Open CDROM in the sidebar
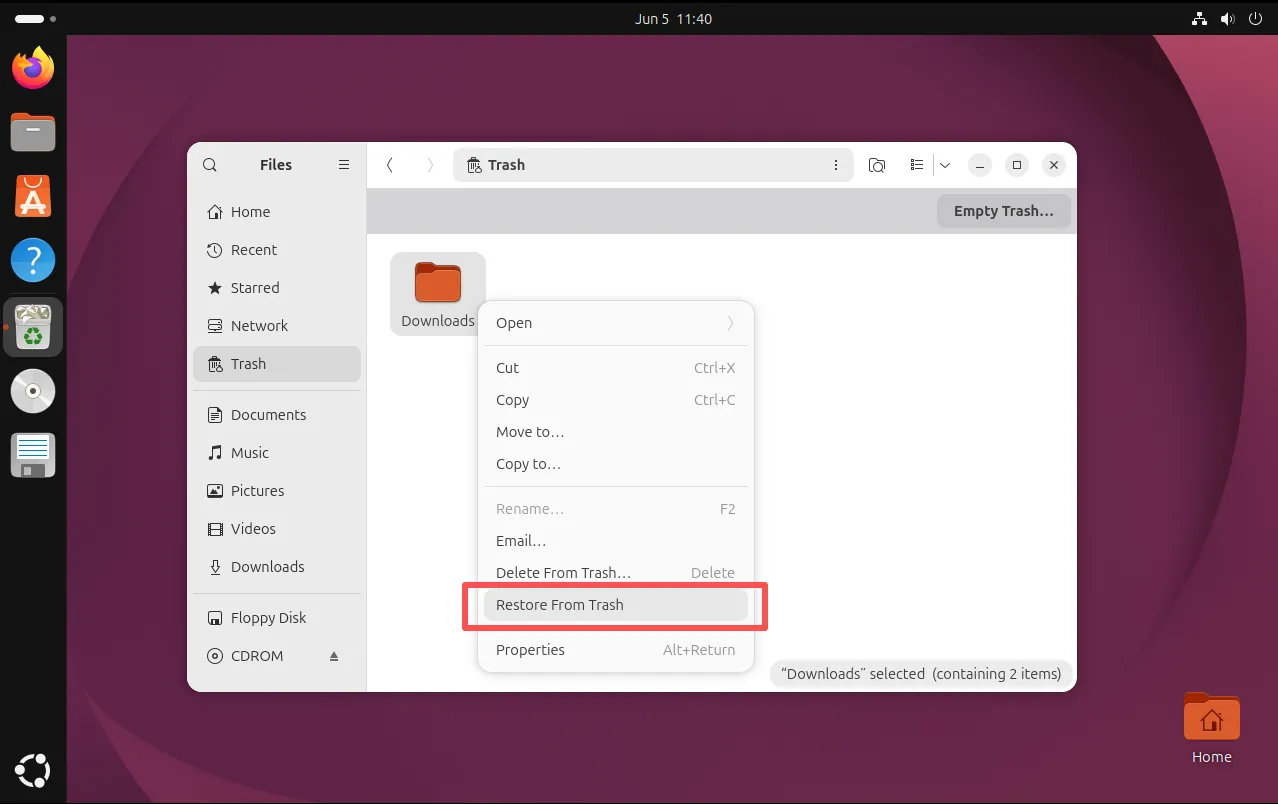 [277, 656]
